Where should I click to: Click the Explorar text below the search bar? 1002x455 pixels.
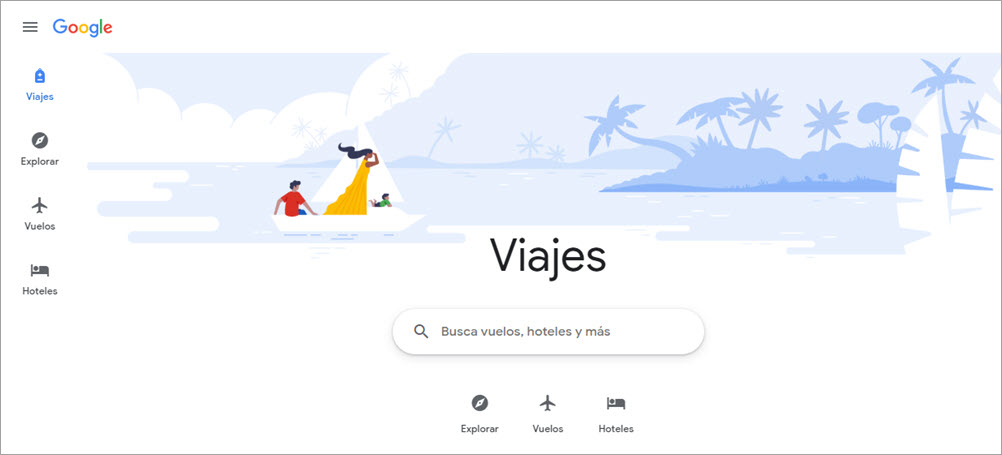(x=480, y=429)
